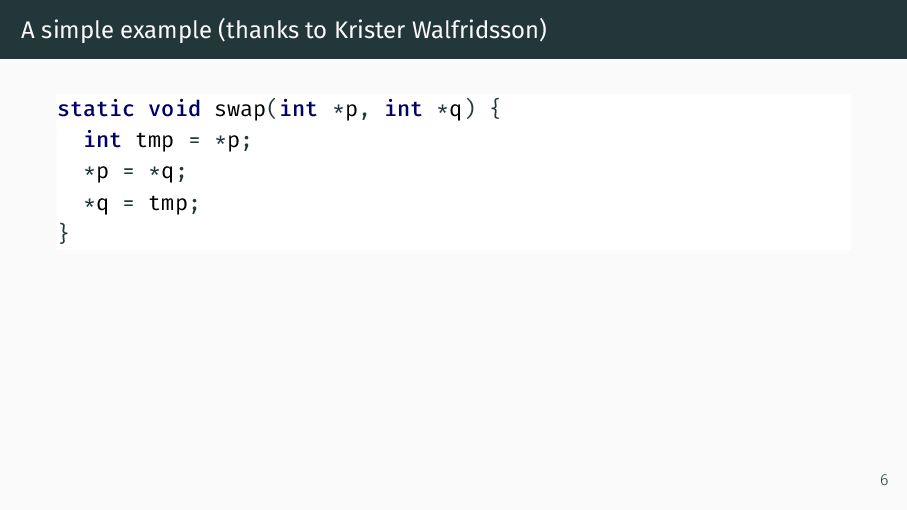Click the 'static' keyword in the code
Viewport: 907px width, 510px height.
95,109
